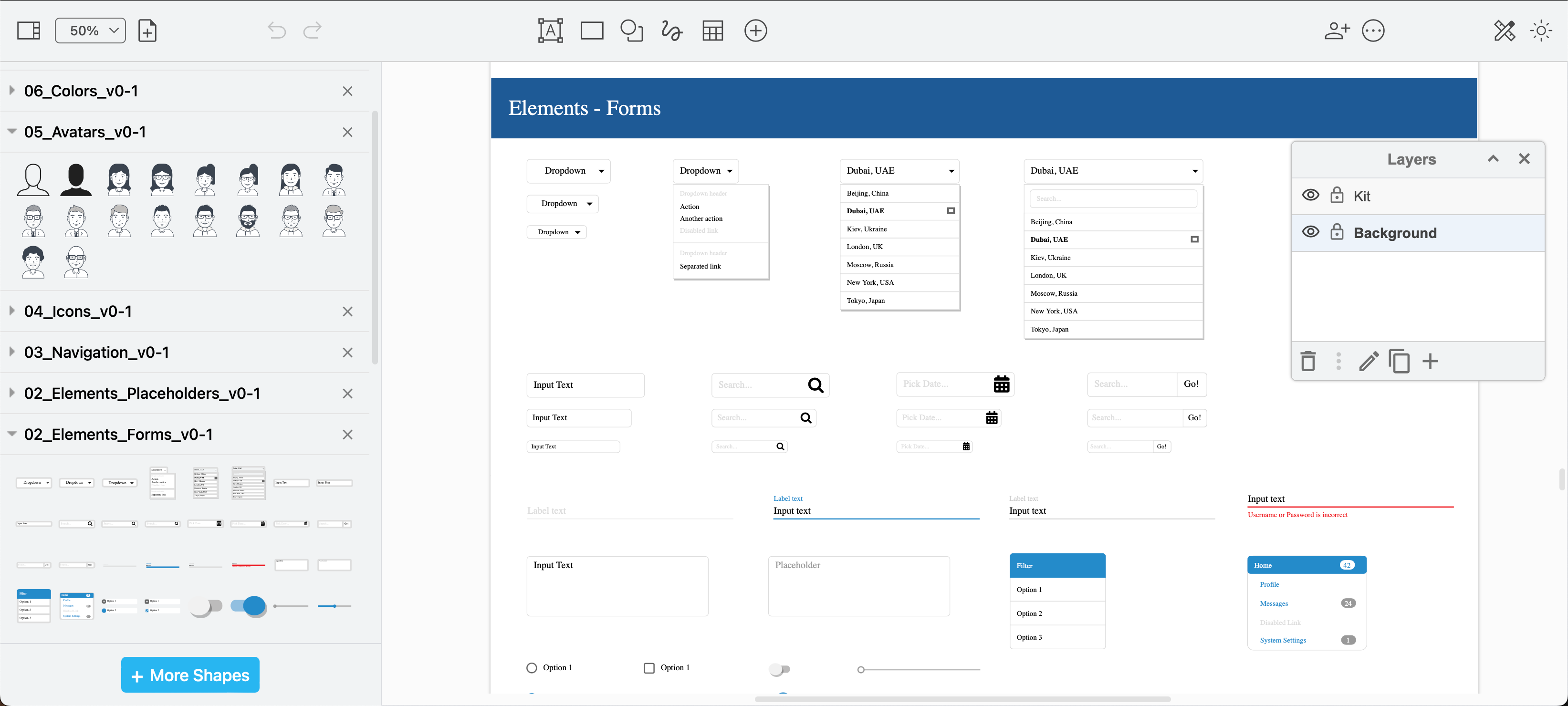
Task: Open the 50% zoom dropdown
Action: [x=90, y=30]
